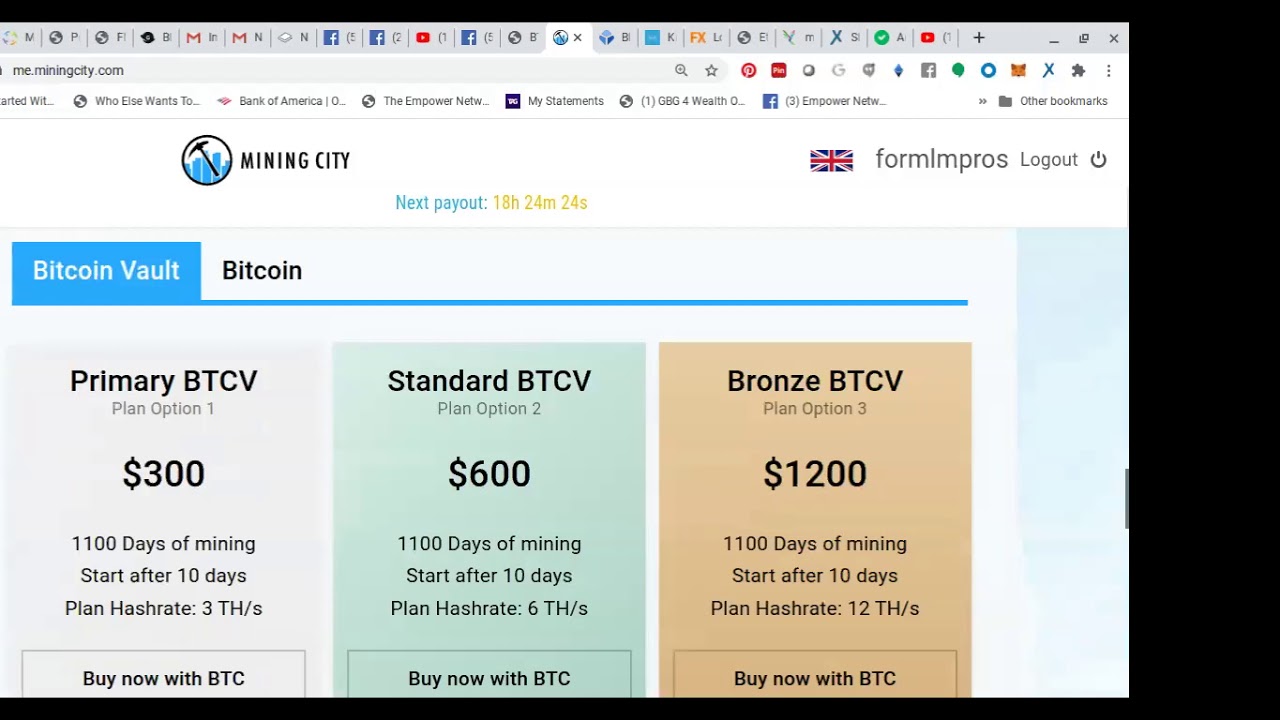Open the UK flag language selector
This screenshot has width=1280, height=720.
point(831,160)
